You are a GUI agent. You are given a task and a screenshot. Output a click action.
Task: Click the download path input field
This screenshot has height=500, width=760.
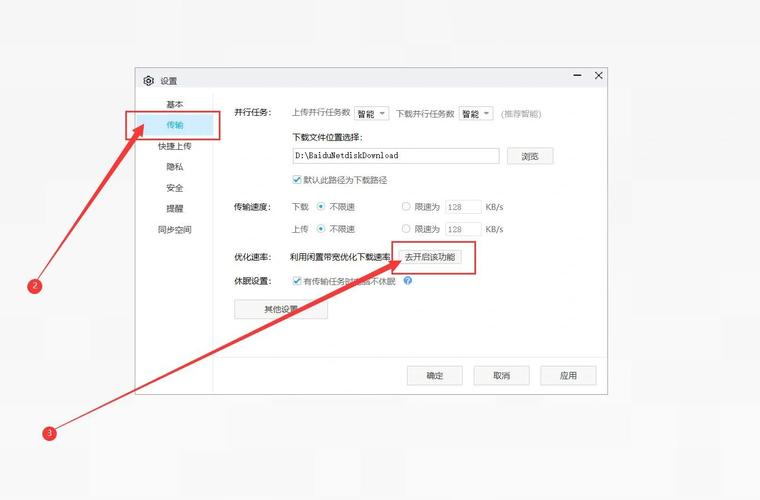coord(396,156)
